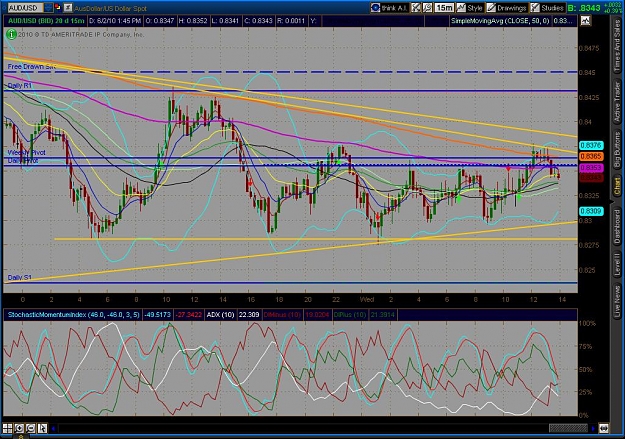The width and height of the screenshot is (625, 439).
Task: Click the zoom out magnifier icon
Action: click(30, 429)
